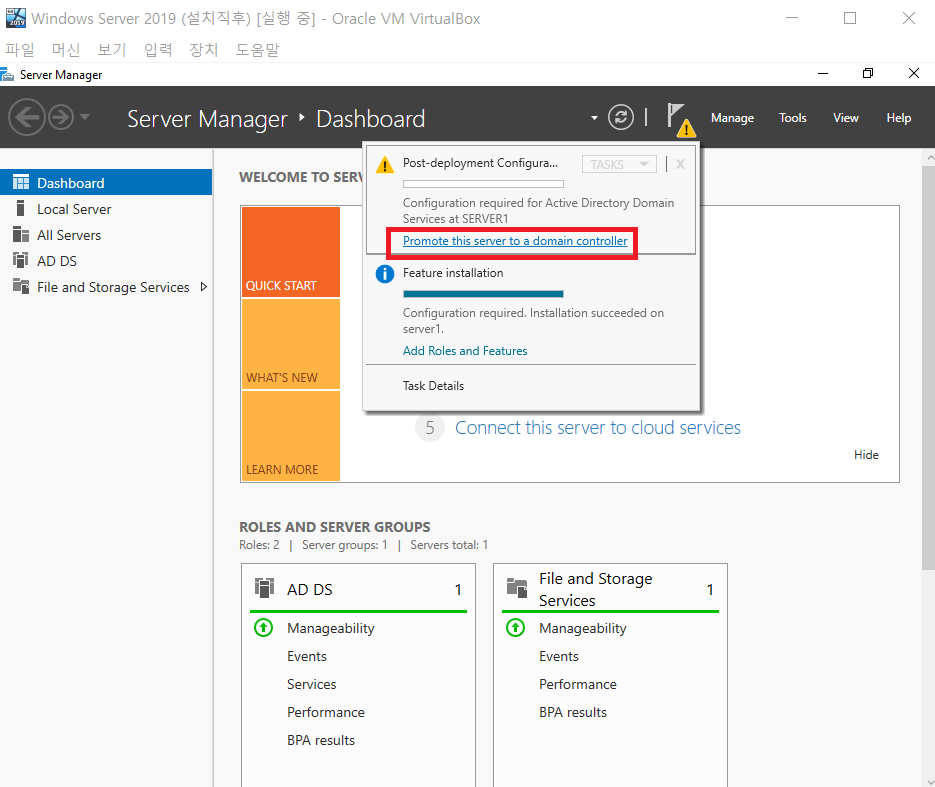Click File and Storage Manageability green arrow icon

[515, 628]
